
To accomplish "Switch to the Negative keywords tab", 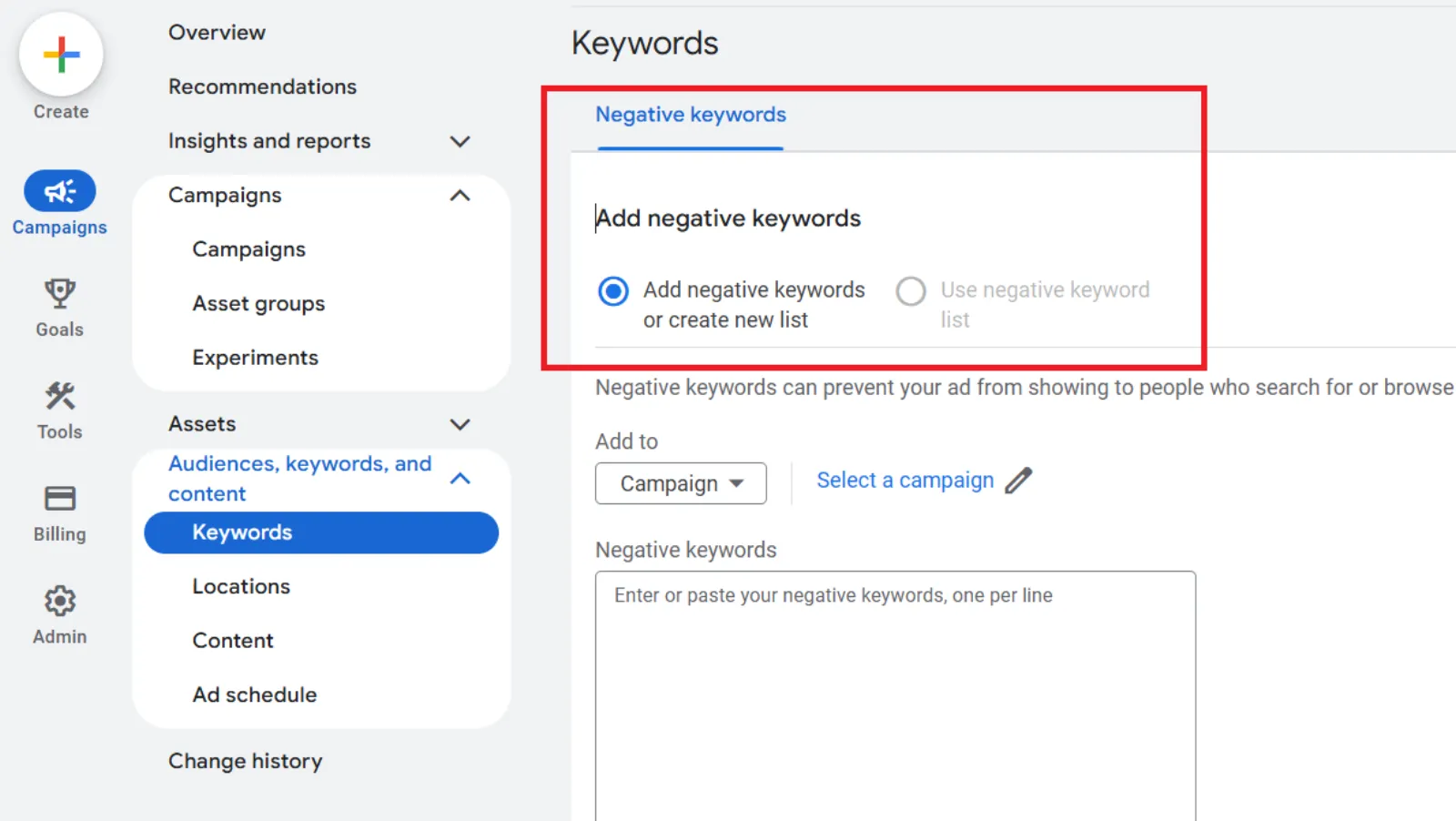I will point(691,116).
